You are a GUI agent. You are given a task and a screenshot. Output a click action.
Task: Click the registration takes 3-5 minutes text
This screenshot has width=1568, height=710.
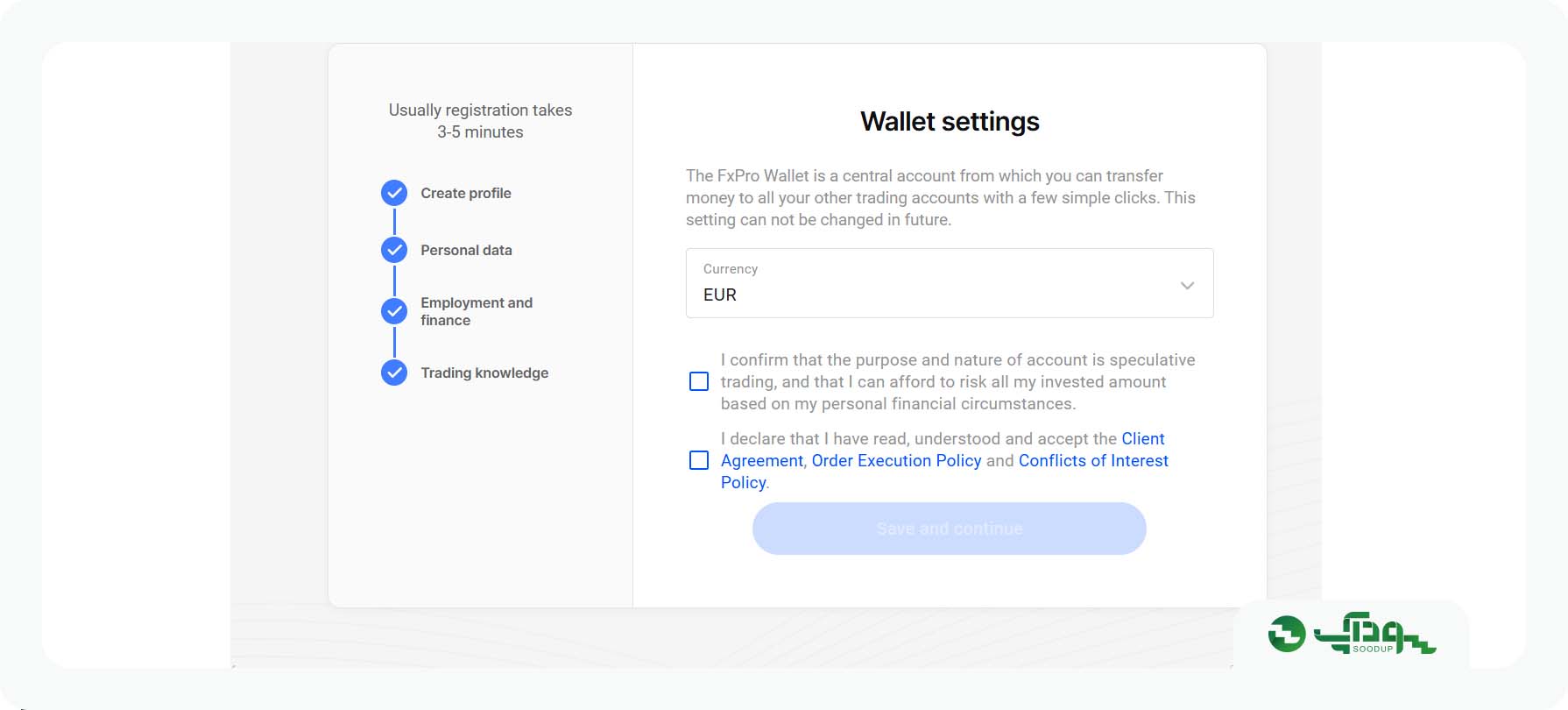(x=480, y=121)
